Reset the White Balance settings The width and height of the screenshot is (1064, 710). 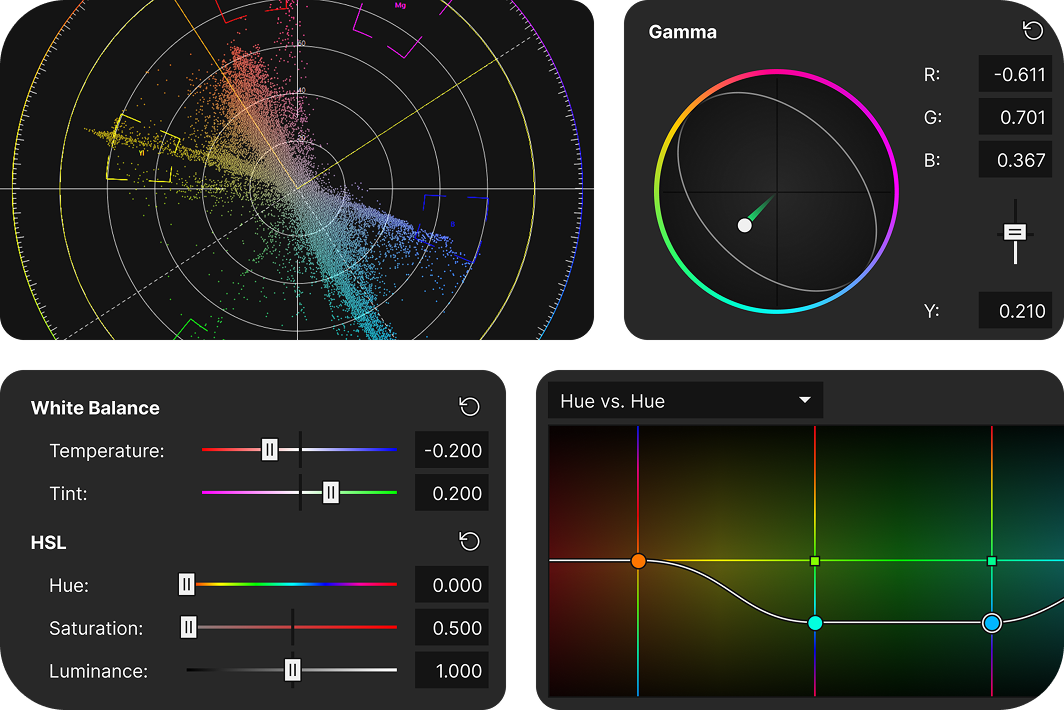pos(468,407)
